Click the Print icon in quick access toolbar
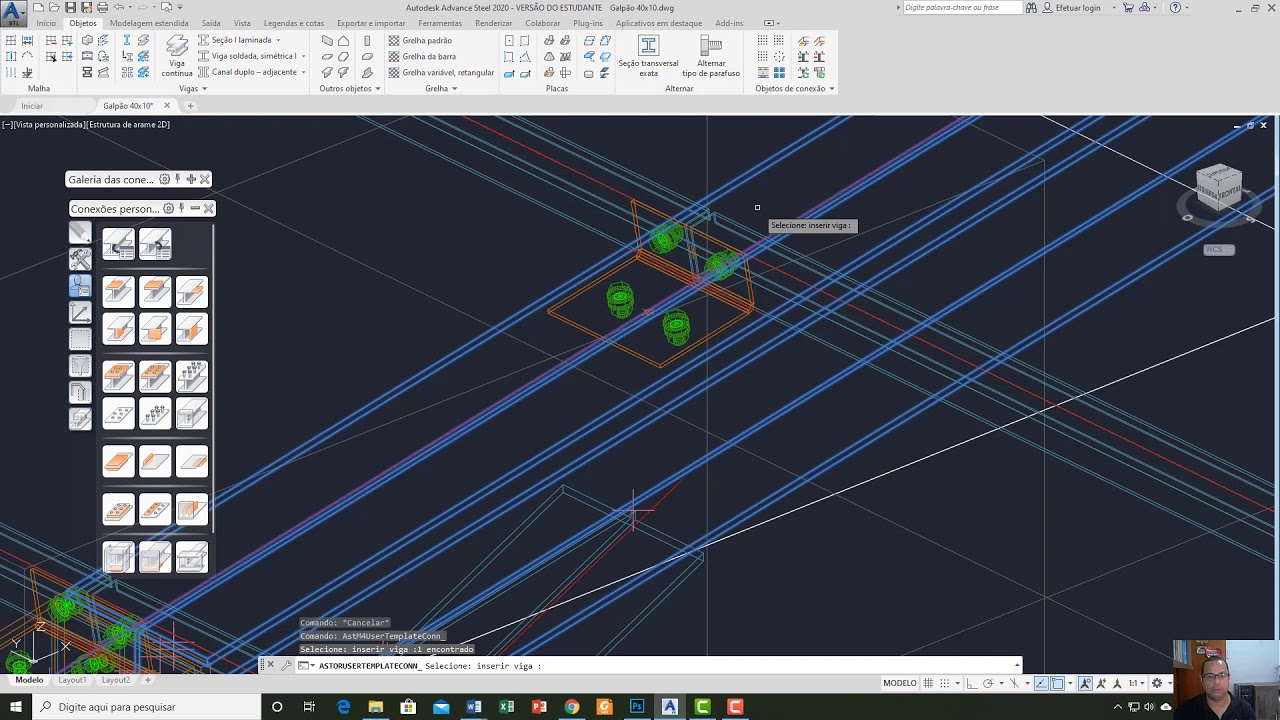 (102, 7)
